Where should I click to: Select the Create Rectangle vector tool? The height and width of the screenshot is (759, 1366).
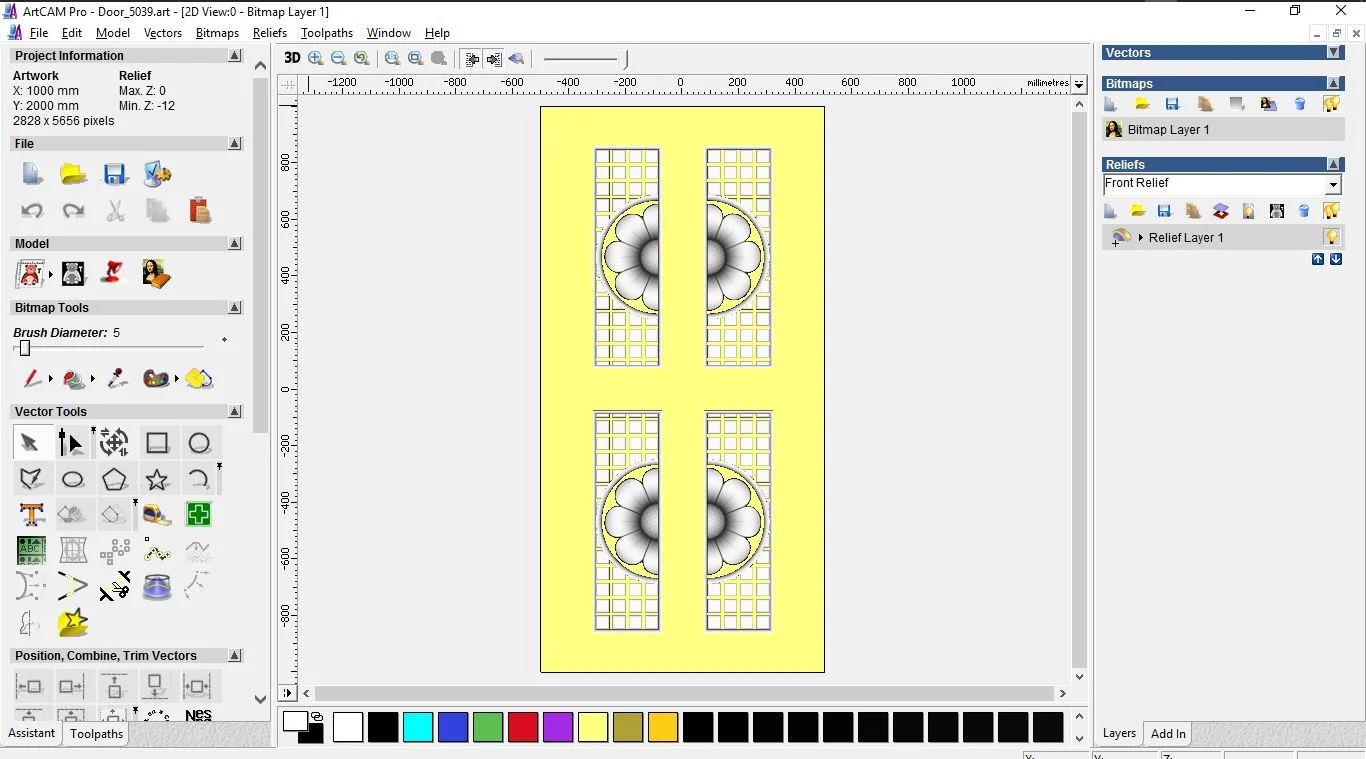157,442
